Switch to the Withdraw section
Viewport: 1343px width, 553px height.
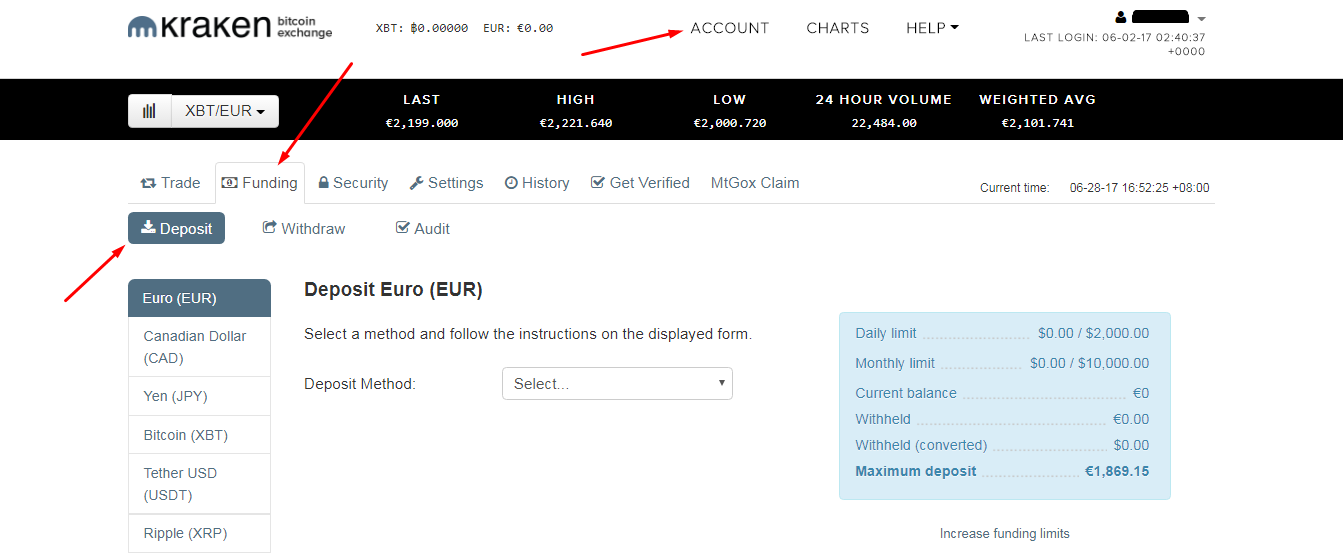(304, 228)
